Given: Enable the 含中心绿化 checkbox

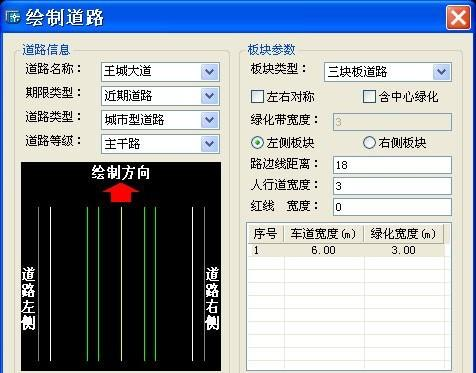Looking at the screenshot, I should (369, 97).
